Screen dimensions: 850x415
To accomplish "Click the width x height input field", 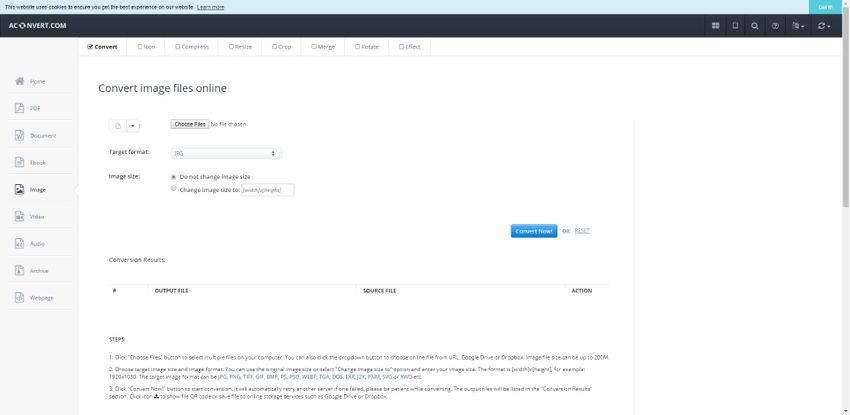I will pos(267,189).
